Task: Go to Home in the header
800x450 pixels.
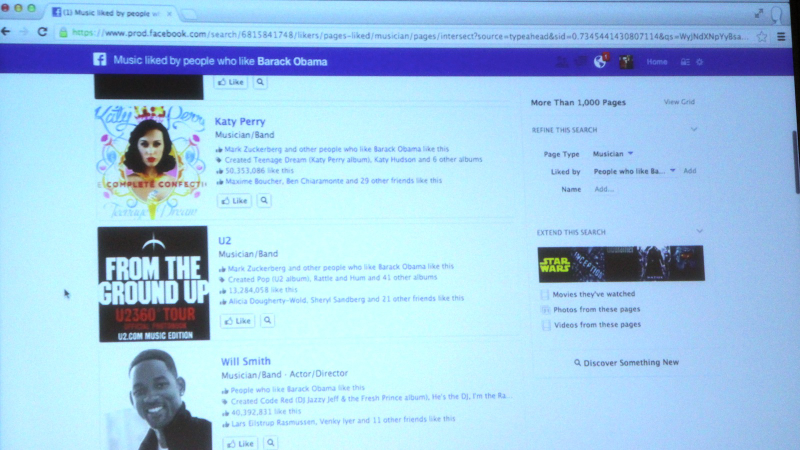Action: [x=657, y=62]
